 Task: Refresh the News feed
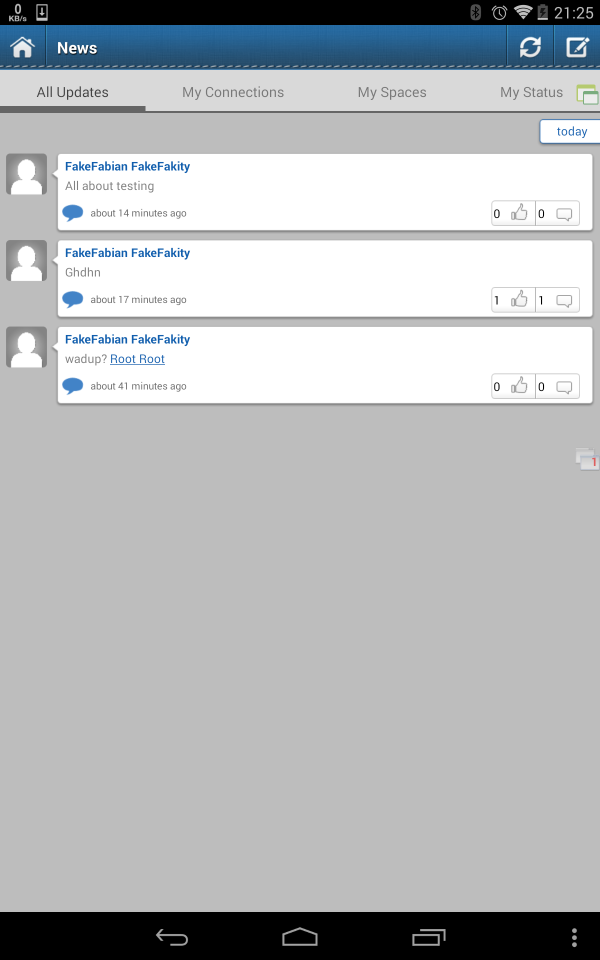tap(530, 47)
